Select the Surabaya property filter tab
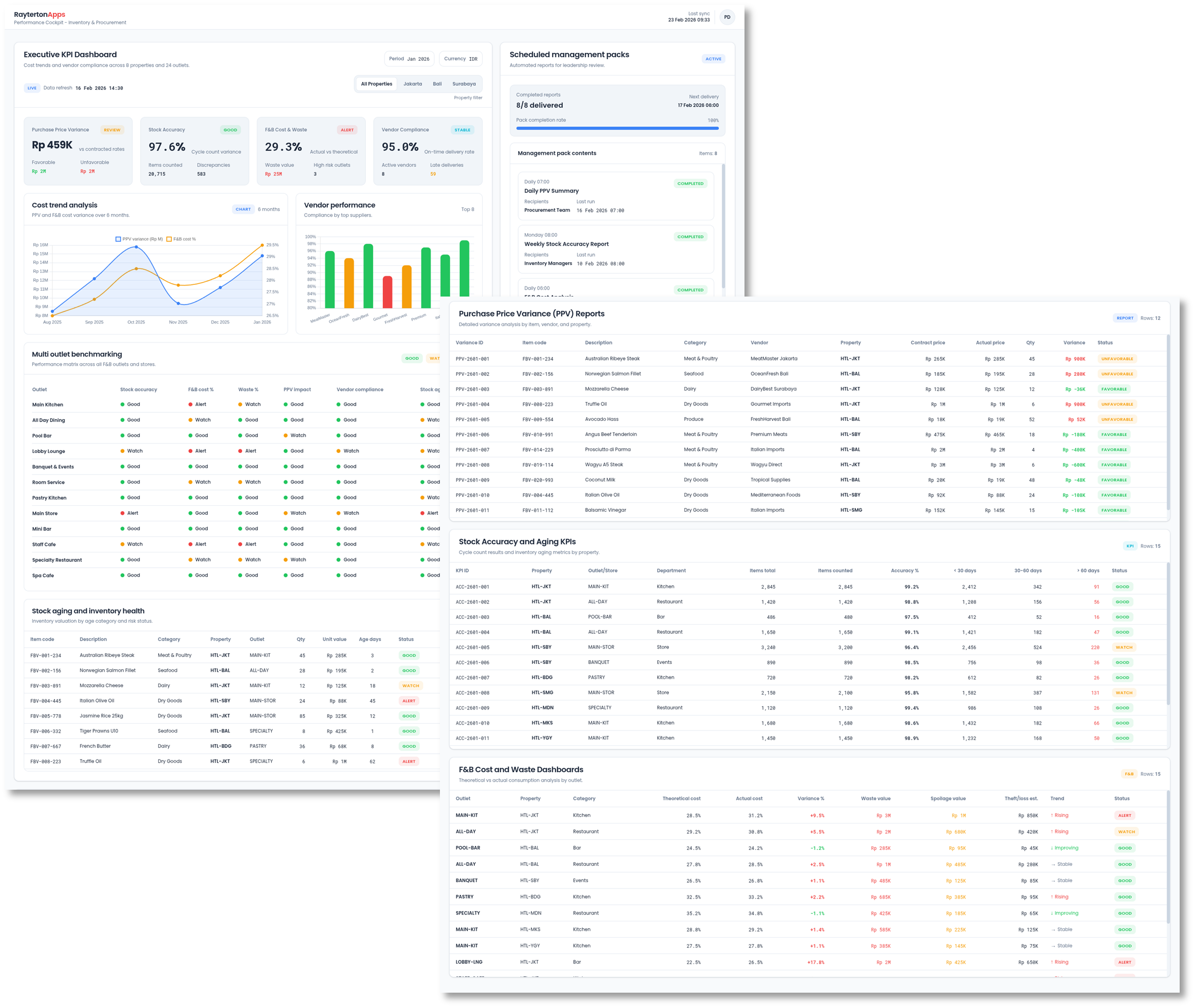 [464, 84]
